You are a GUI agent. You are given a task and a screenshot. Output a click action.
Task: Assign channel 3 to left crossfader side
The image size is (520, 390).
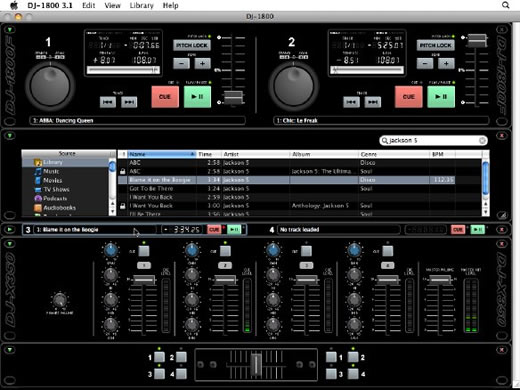point(159,374)
